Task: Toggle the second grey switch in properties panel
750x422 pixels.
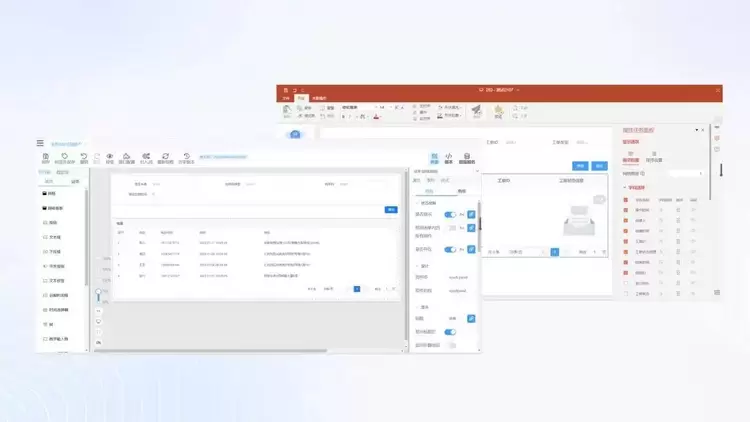Action: pos(450,229)
